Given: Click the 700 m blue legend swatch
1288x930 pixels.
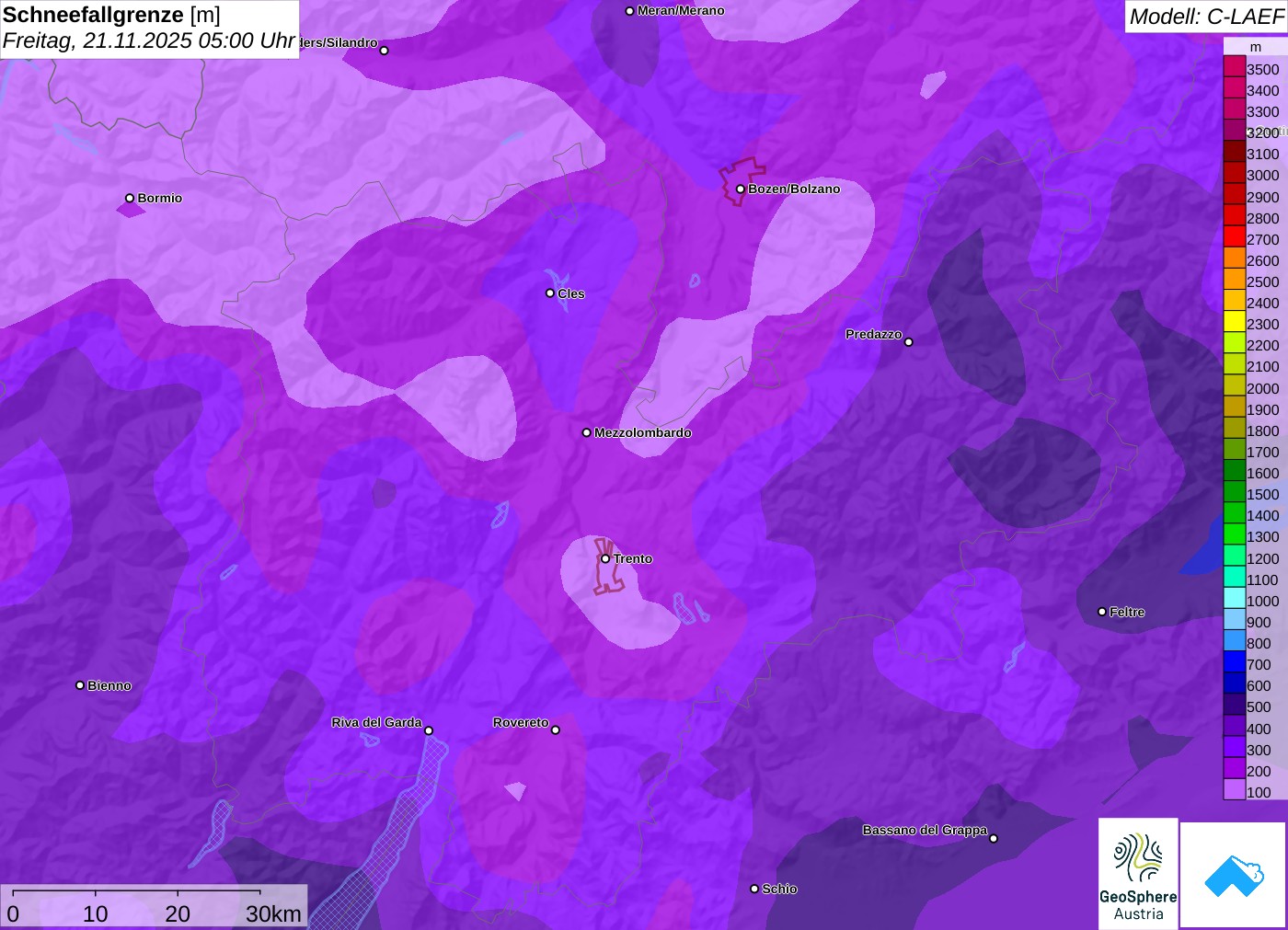Looking at the screenshot, I should click(1235, 661).
